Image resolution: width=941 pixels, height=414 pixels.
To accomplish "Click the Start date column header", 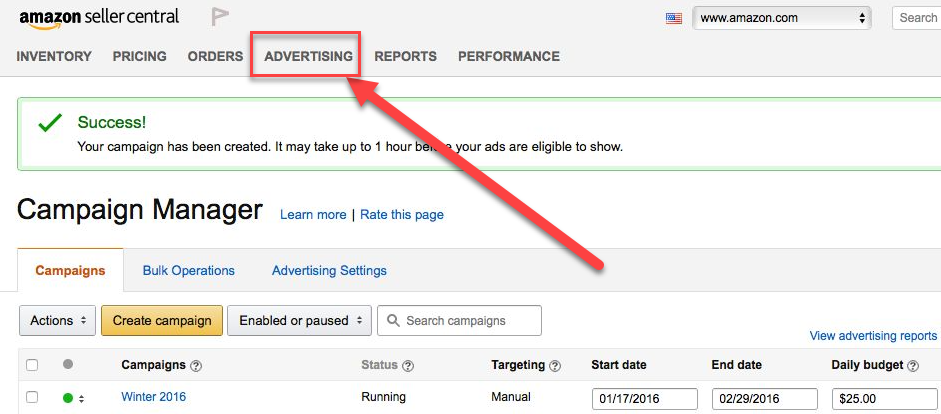I will (x=619, y=365).
